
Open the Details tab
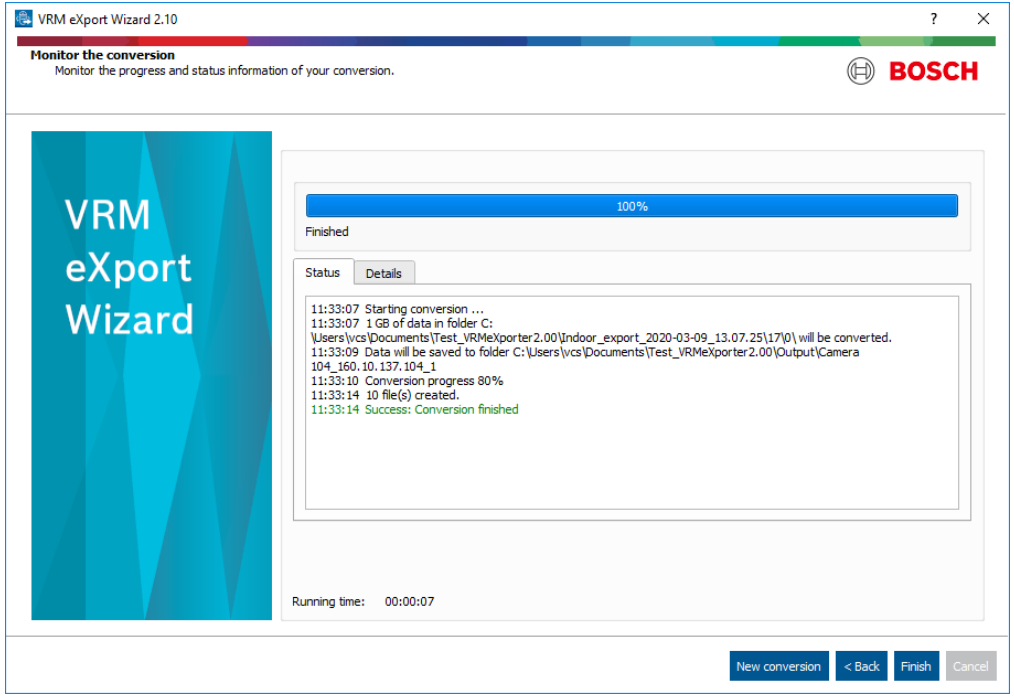pyautogui.click(x=383, y=273)
